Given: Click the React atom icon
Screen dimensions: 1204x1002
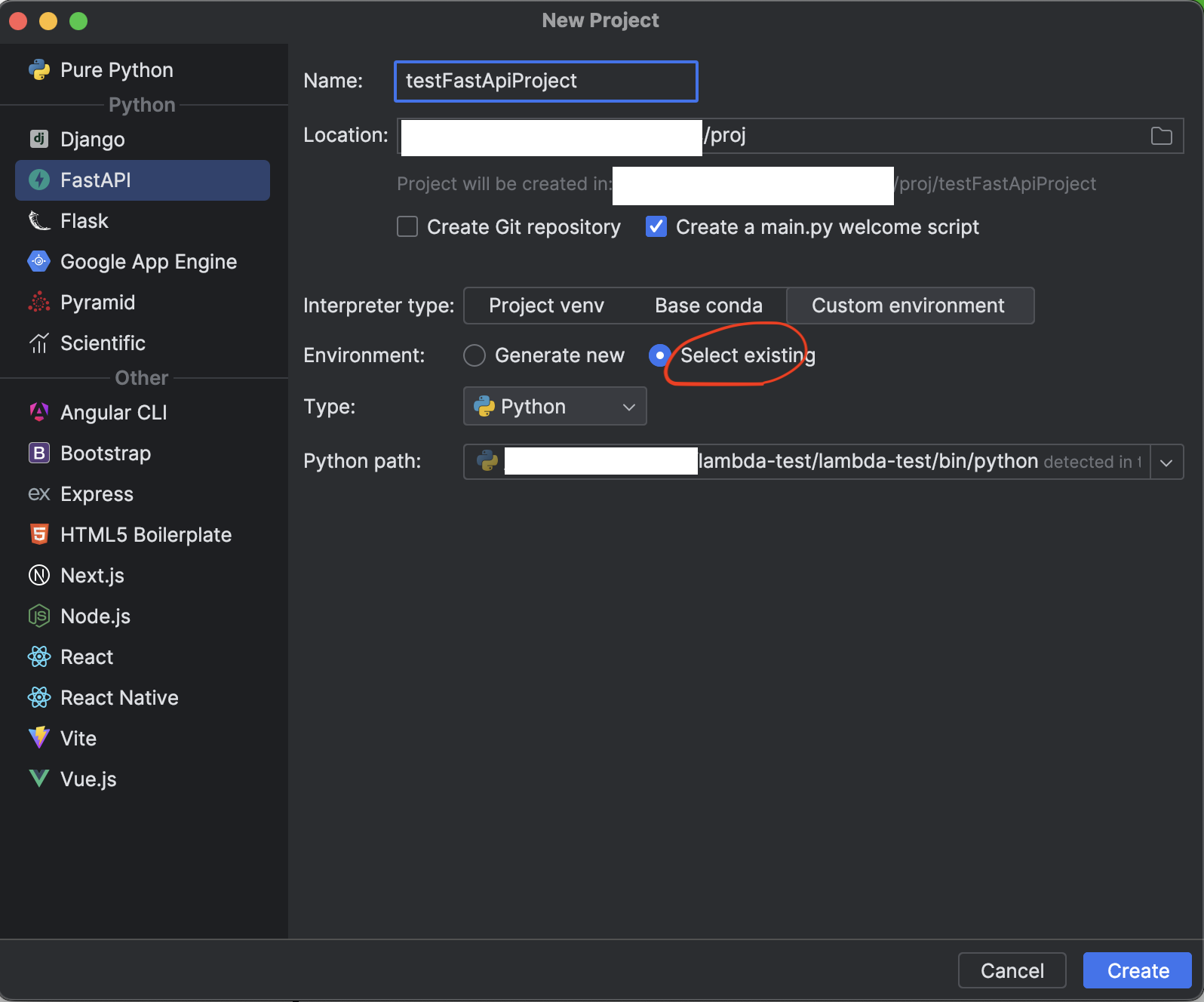Looking at the screenshot, I should tap(39, 657).
